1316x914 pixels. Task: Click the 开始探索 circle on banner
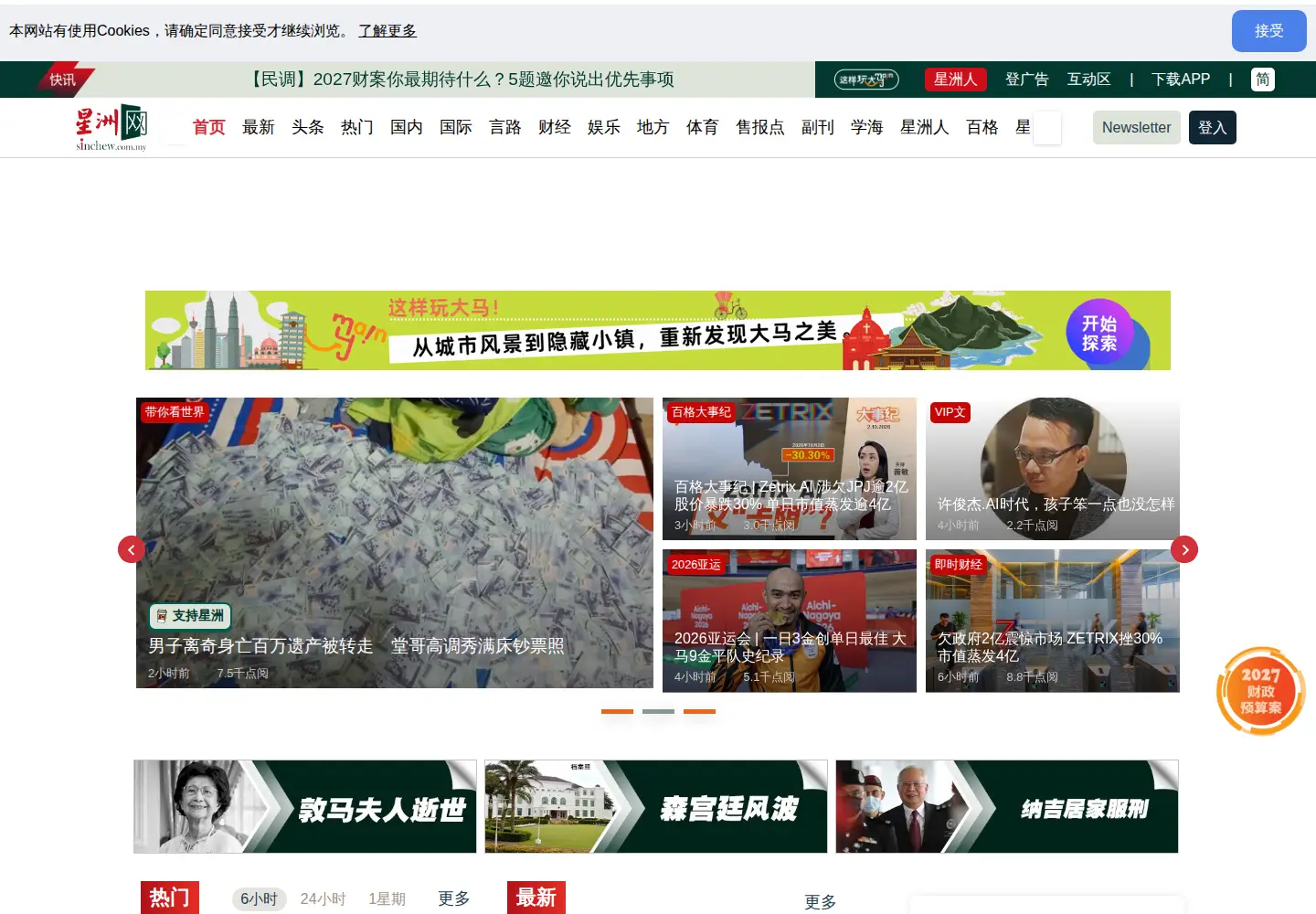pos(1099,331)
